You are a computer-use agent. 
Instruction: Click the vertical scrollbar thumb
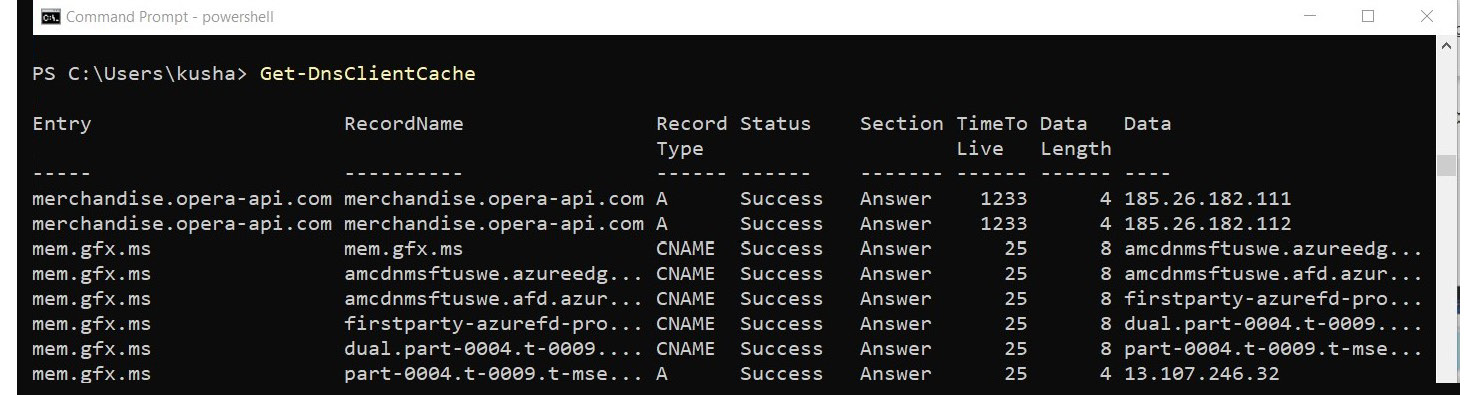1446,165
